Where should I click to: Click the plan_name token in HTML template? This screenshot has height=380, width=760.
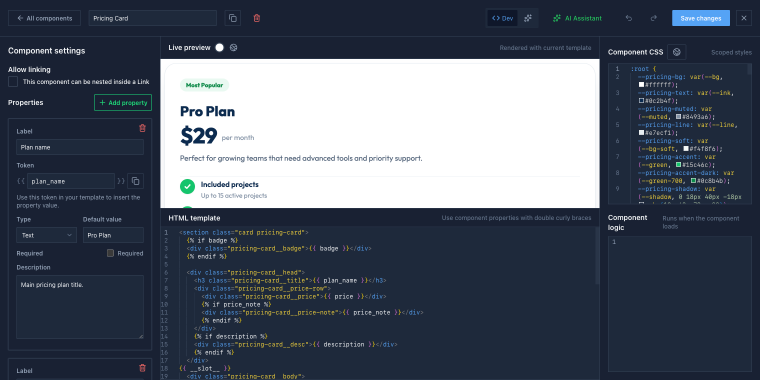pos(341,280)
